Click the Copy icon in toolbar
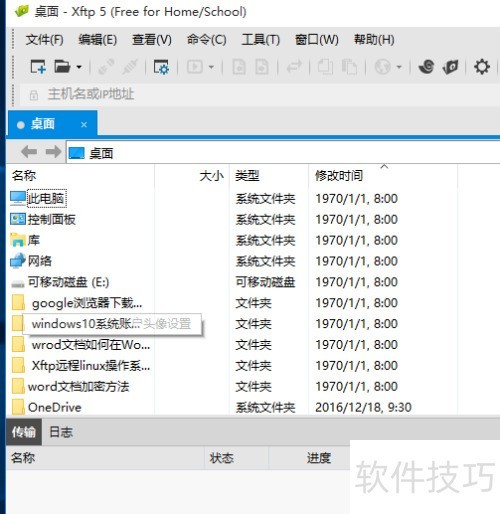The image size is (500, 514). pos(325,67)
